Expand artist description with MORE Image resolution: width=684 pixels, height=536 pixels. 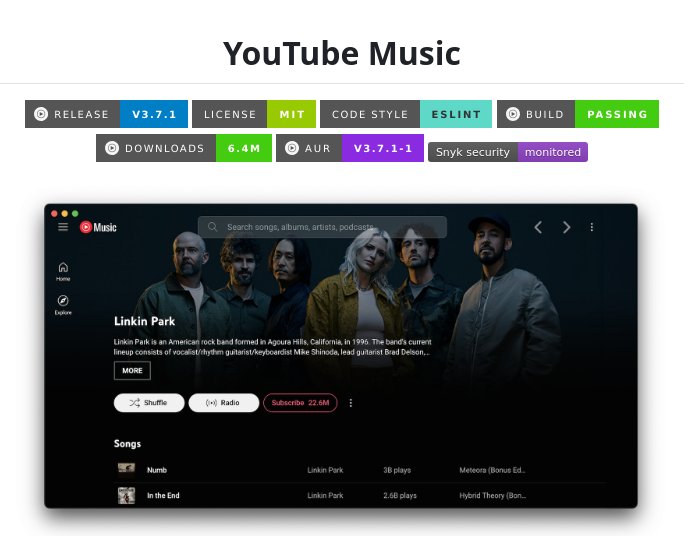pos(132,371)
